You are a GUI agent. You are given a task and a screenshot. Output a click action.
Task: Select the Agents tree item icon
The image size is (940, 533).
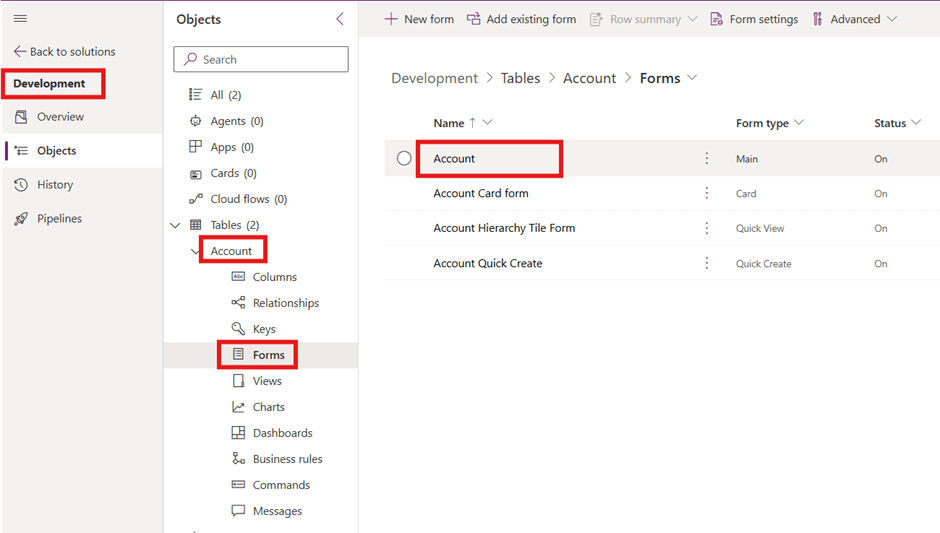coord(196,121)
